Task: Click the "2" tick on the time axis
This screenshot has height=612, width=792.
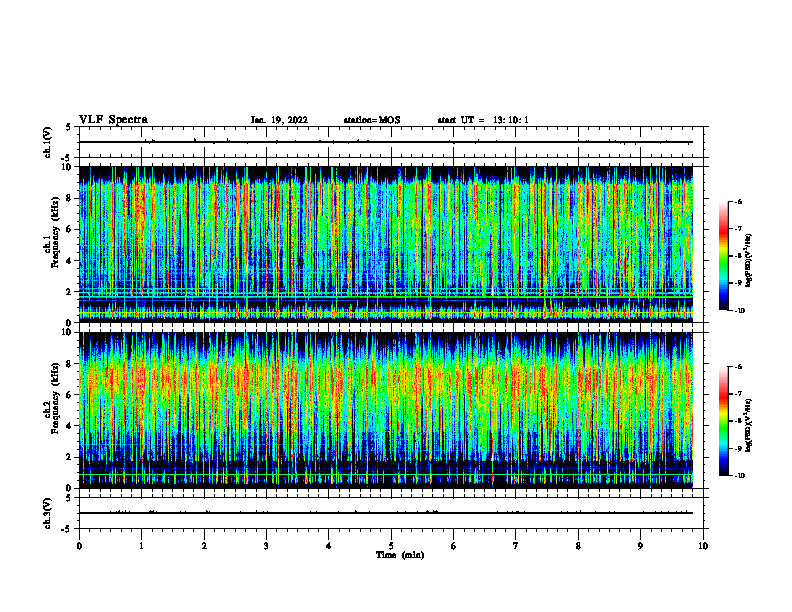Action: point(204,546)
